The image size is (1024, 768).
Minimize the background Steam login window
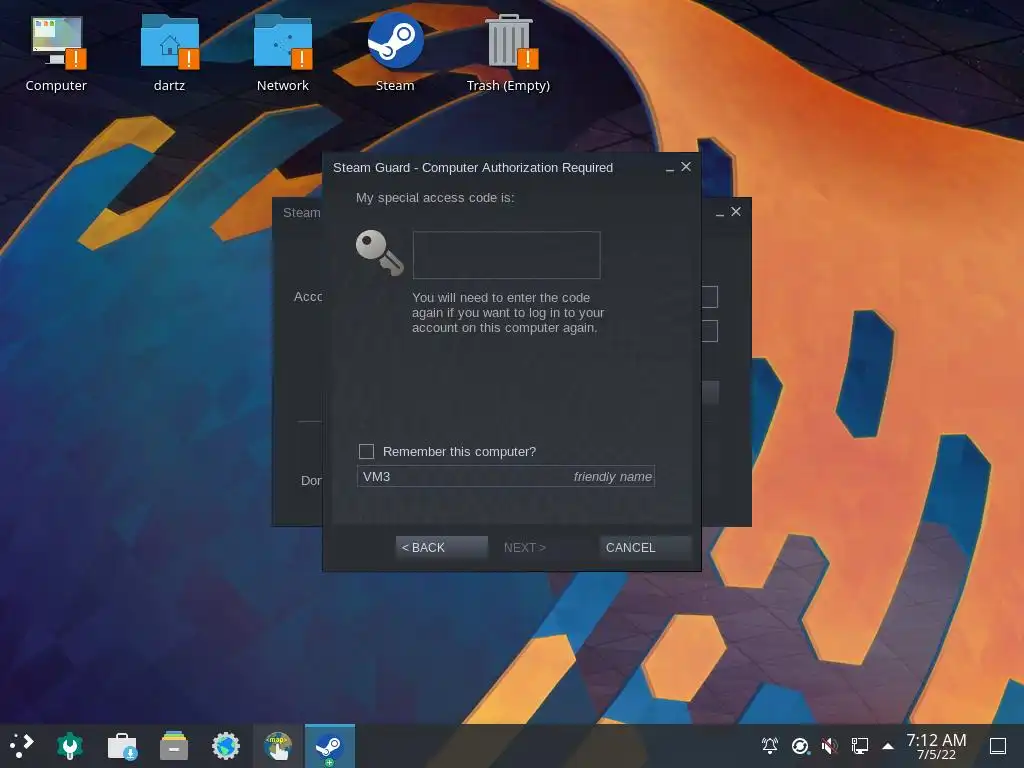[719, 213]
